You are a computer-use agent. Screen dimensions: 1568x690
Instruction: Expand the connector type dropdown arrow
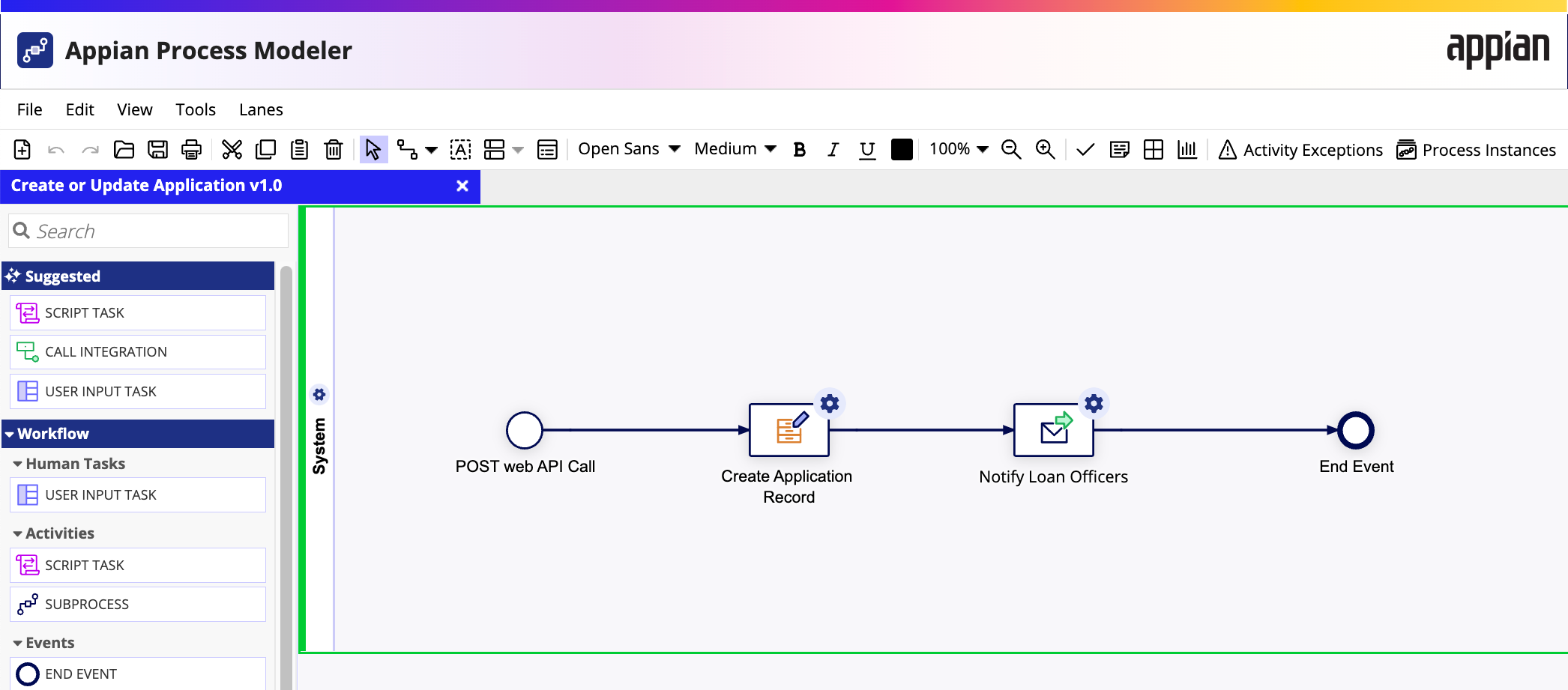tap(431, 150)
